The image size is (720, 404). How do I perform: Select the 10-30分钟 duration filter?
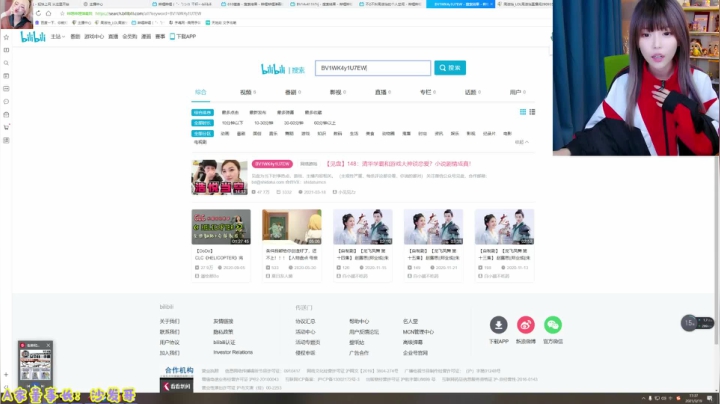[264, 123]
